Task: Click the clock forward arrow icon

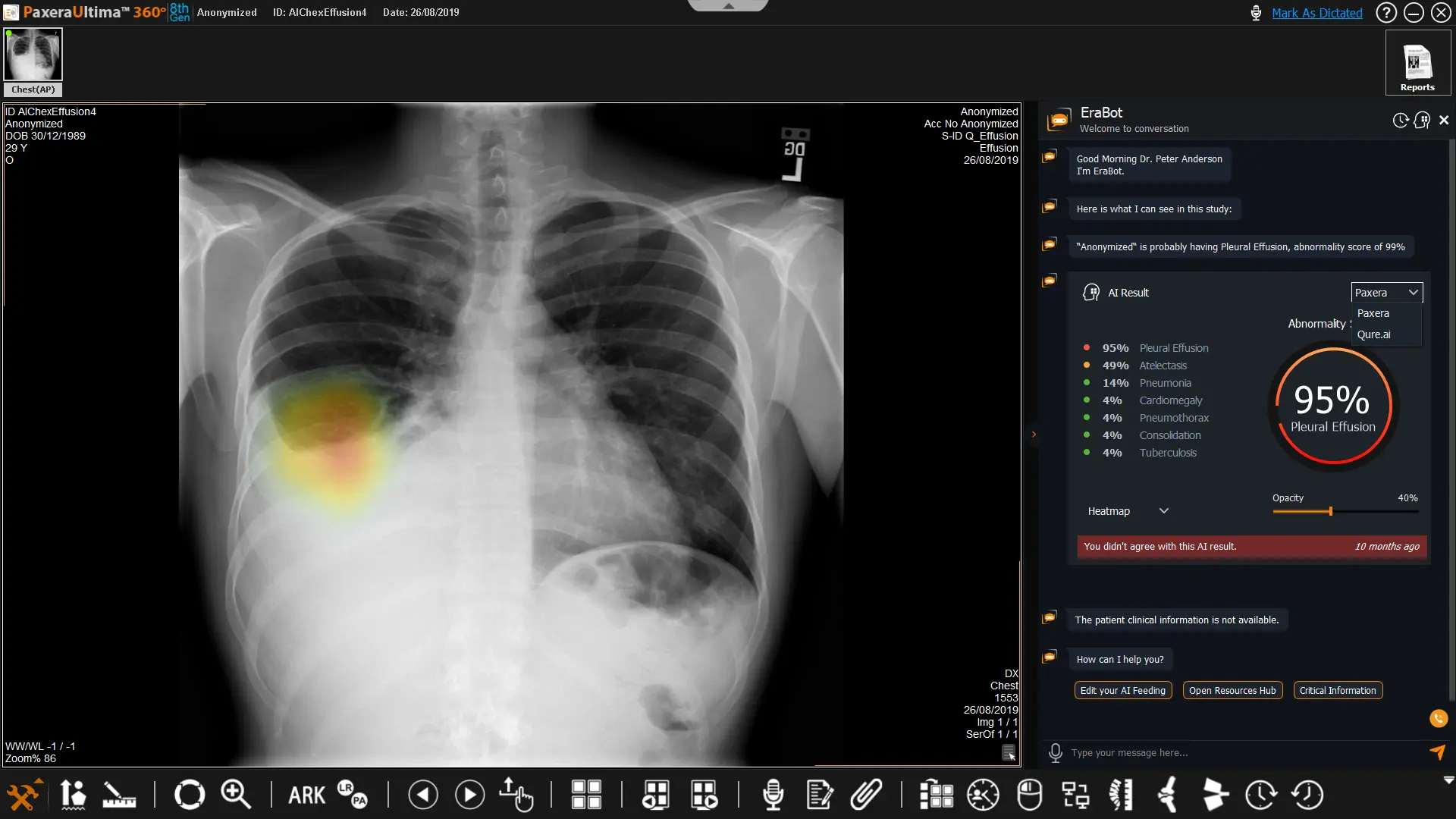Action: (1261, 795)
